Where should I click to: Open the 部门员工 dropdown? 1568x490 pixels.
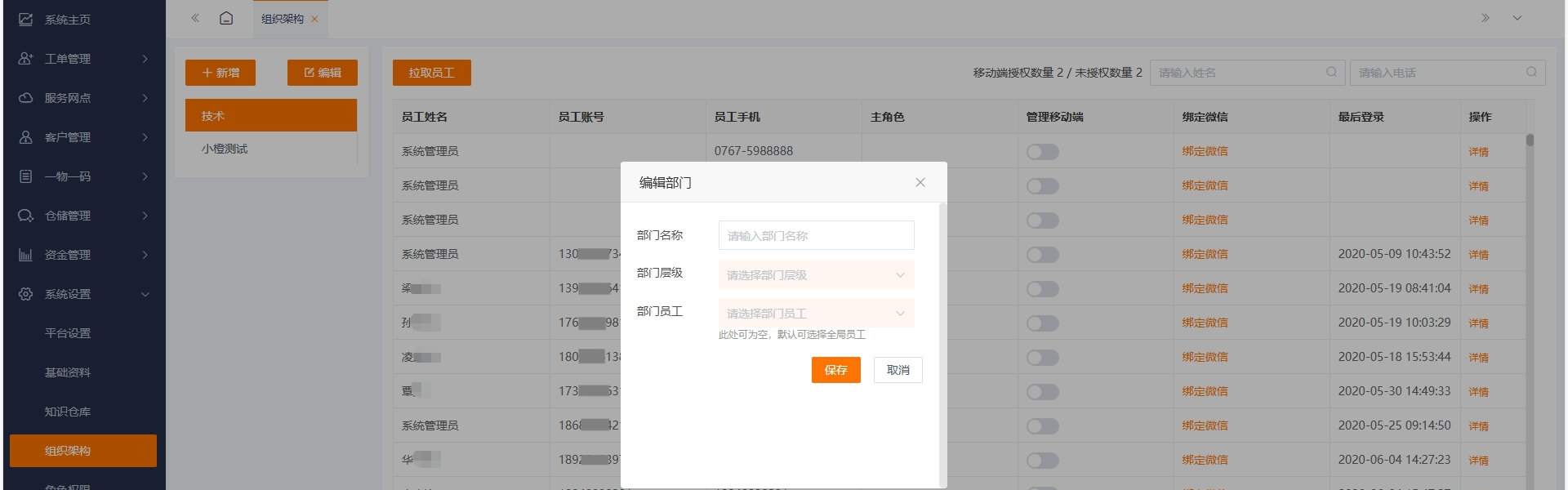click(816, 314)
